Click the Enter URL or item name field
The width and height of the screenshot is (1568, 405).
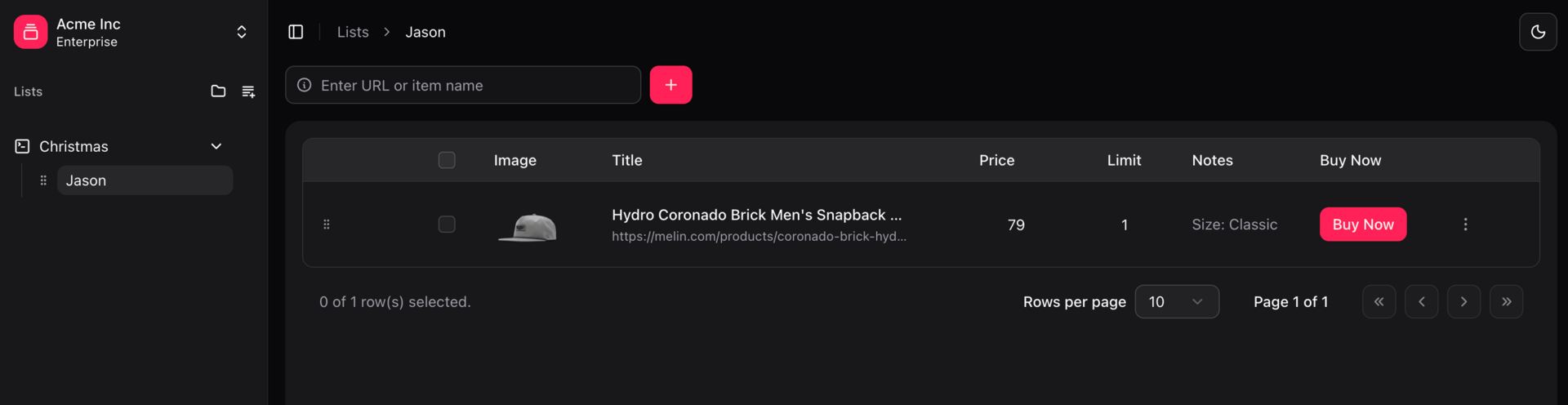463,85
